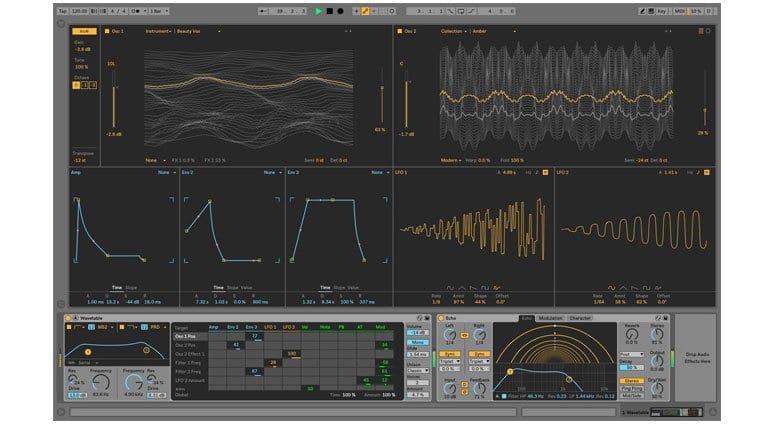
Task: Switch to the Echo Character tab
Action: (x=580, y=318)
